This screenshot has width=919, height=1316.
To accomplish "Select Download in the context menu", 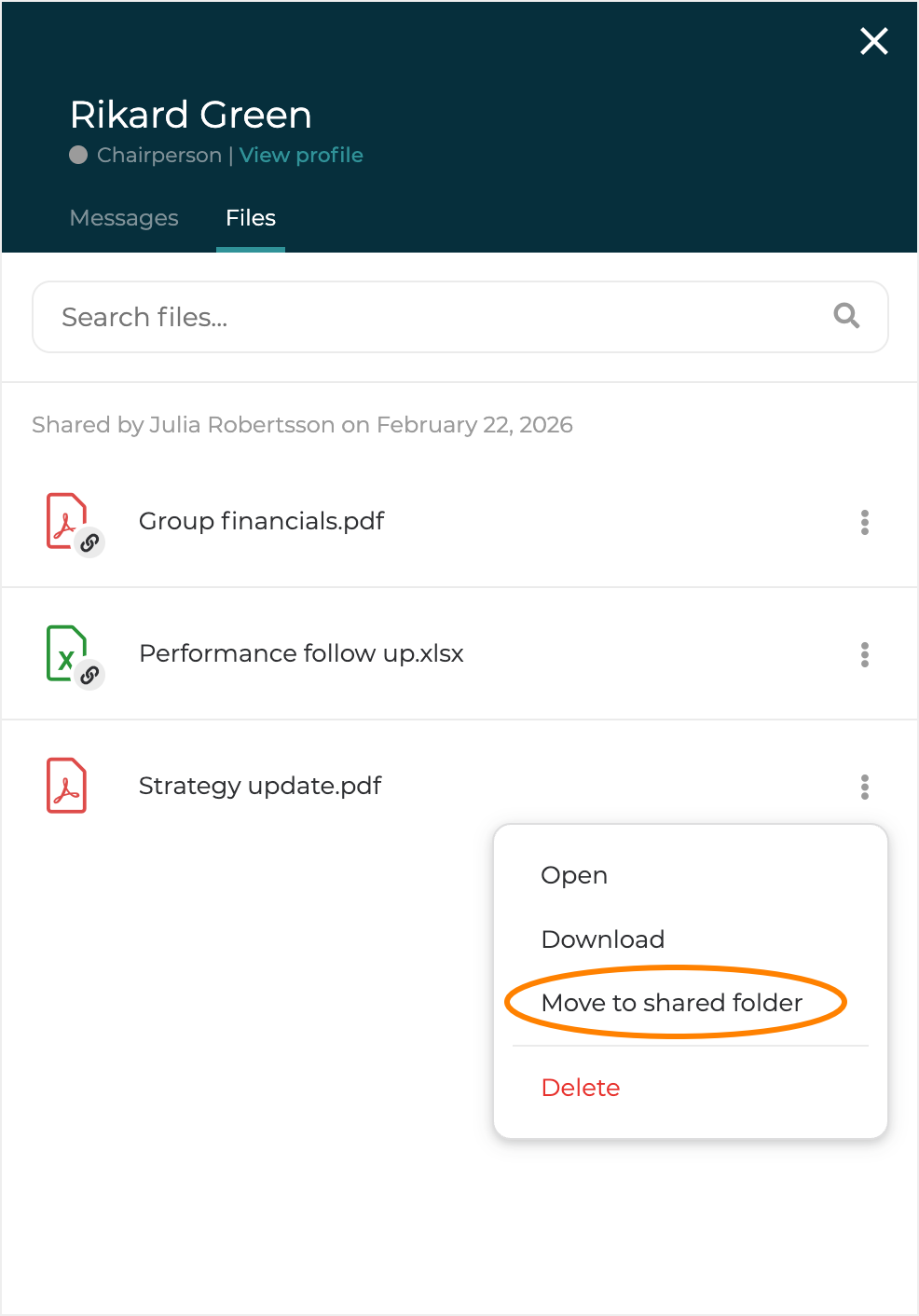I will click(x=603, y=939).
